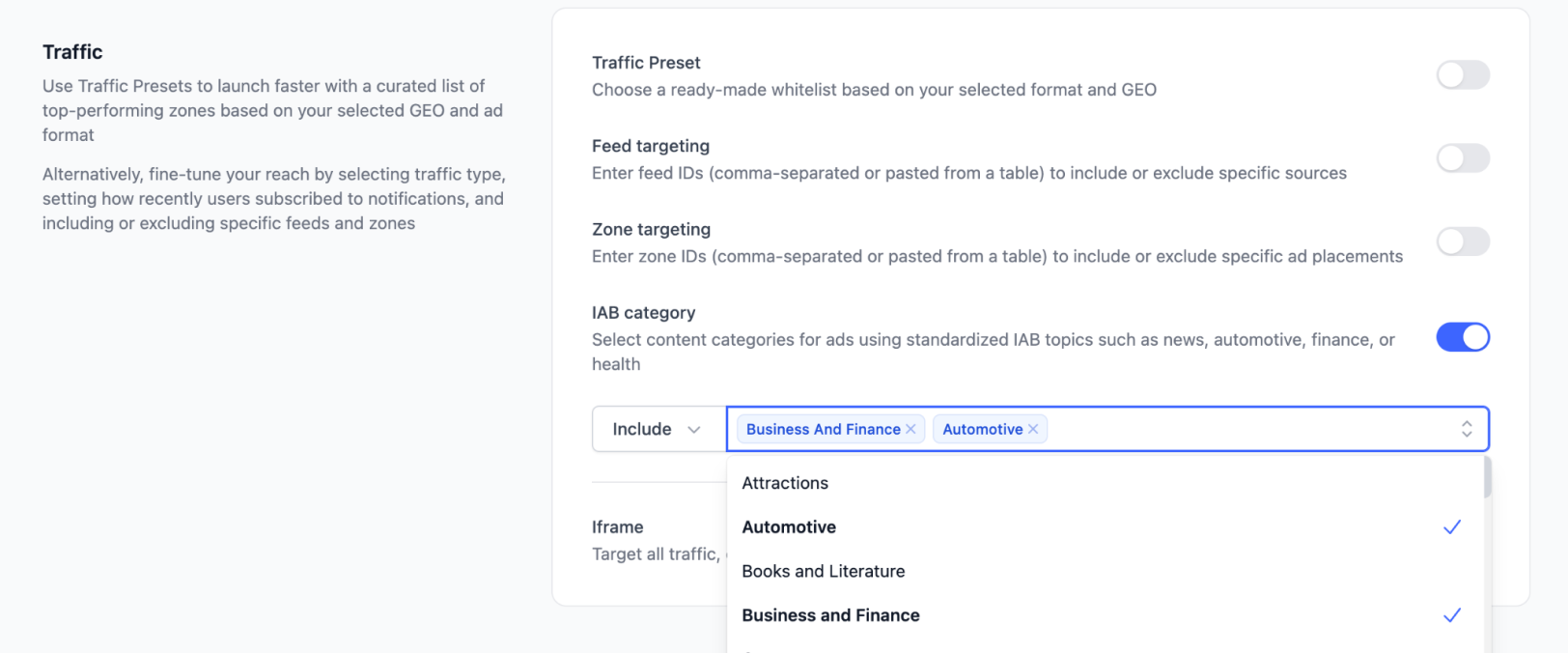Deselect the Automotive list option

click(x=789, y=527)
